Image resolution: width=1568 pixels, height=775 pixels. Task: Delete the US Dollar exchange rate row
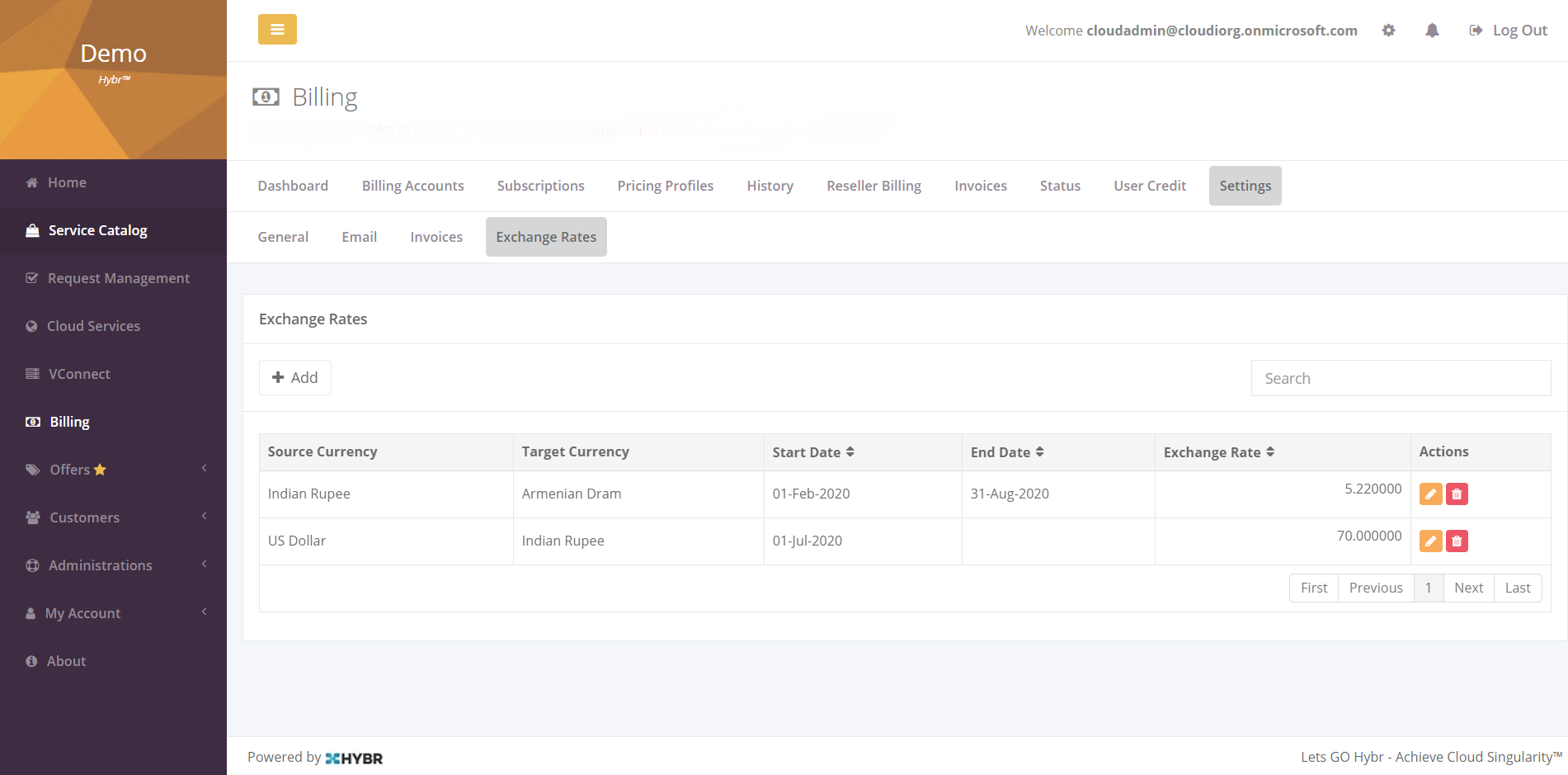(x=1457, y=541)
